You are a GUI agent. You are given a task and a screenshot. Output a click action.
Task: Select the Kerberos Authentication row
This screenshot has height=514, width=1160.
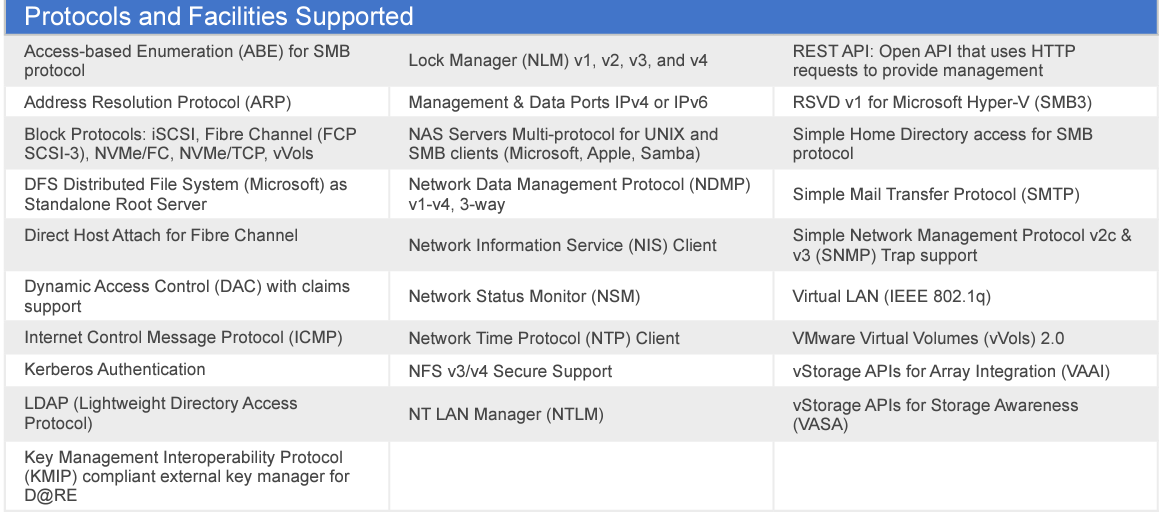pos(115,369)
